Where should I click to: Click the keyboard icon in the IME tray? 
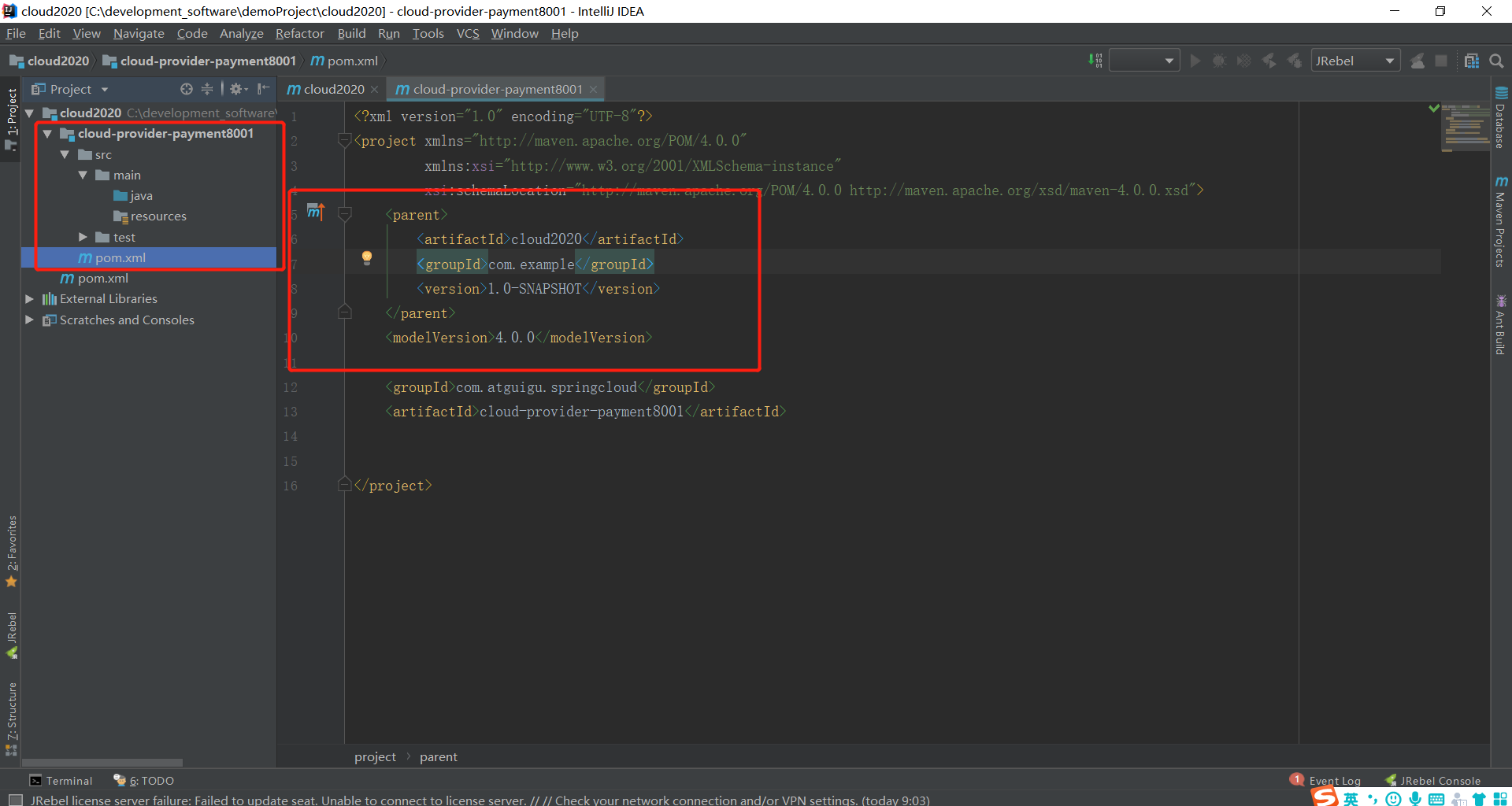1436,799
